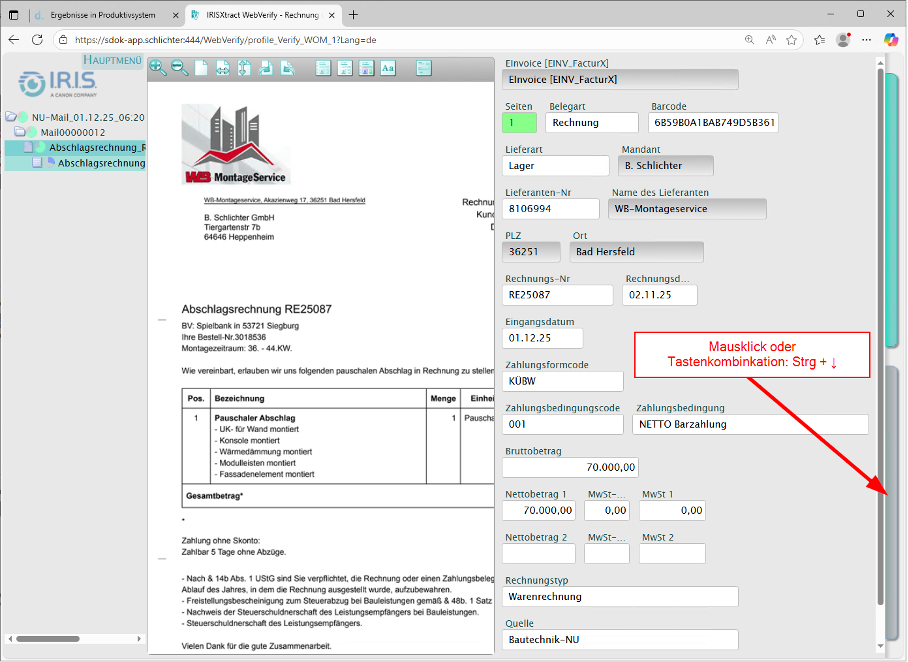Click open folder icon of NU-Mail batch
Viewport: 908px width, 662px height.
[11, 116]
